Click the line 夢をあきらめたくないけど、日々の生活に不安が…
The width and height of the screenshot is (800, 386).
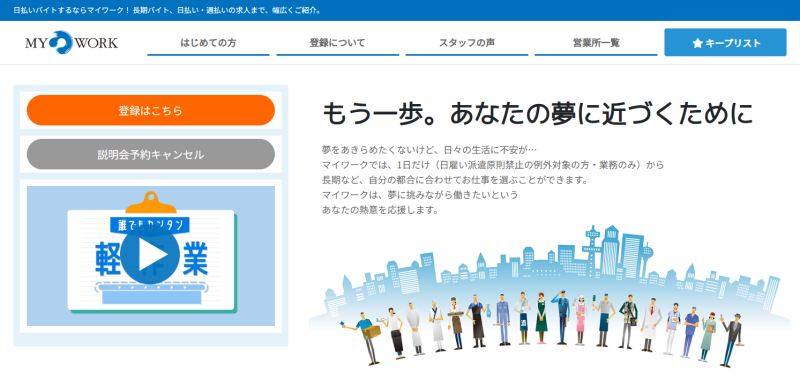[429, 150]
